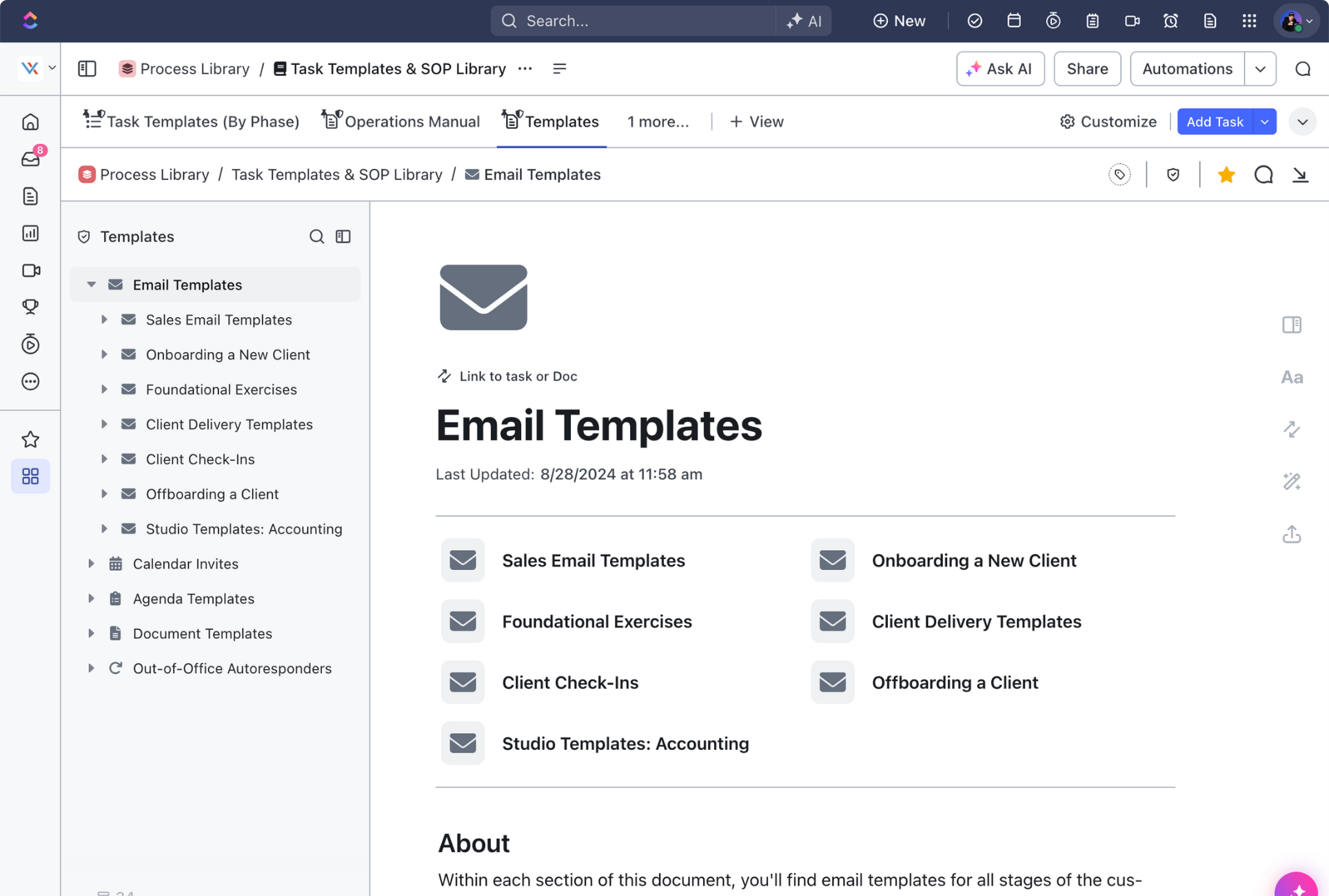This screenshot has width=1329, height=896.
Task: Toggle the left sidebar panel icon
Action: [87, 68]
